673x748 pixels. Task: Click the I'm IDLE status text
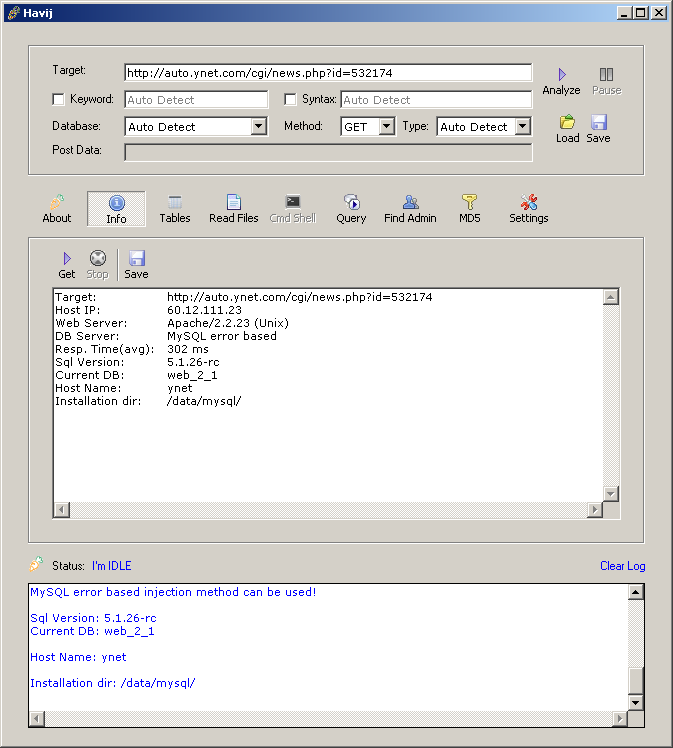[x=112, y=566]
